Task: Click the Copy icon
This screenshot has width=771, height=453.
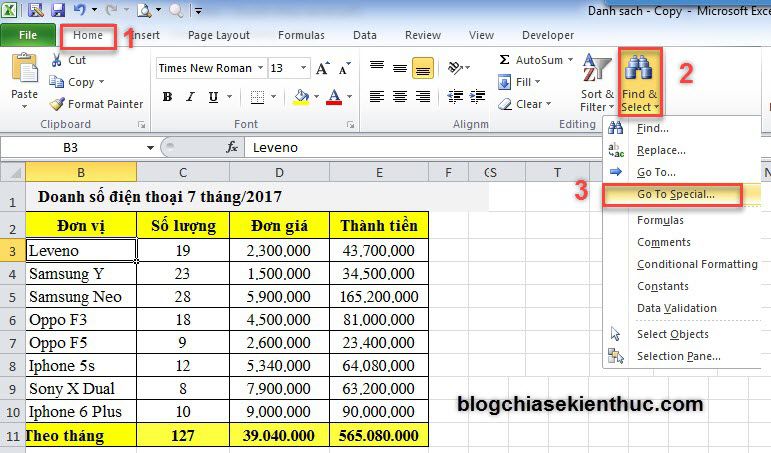Action: [56, 82]
